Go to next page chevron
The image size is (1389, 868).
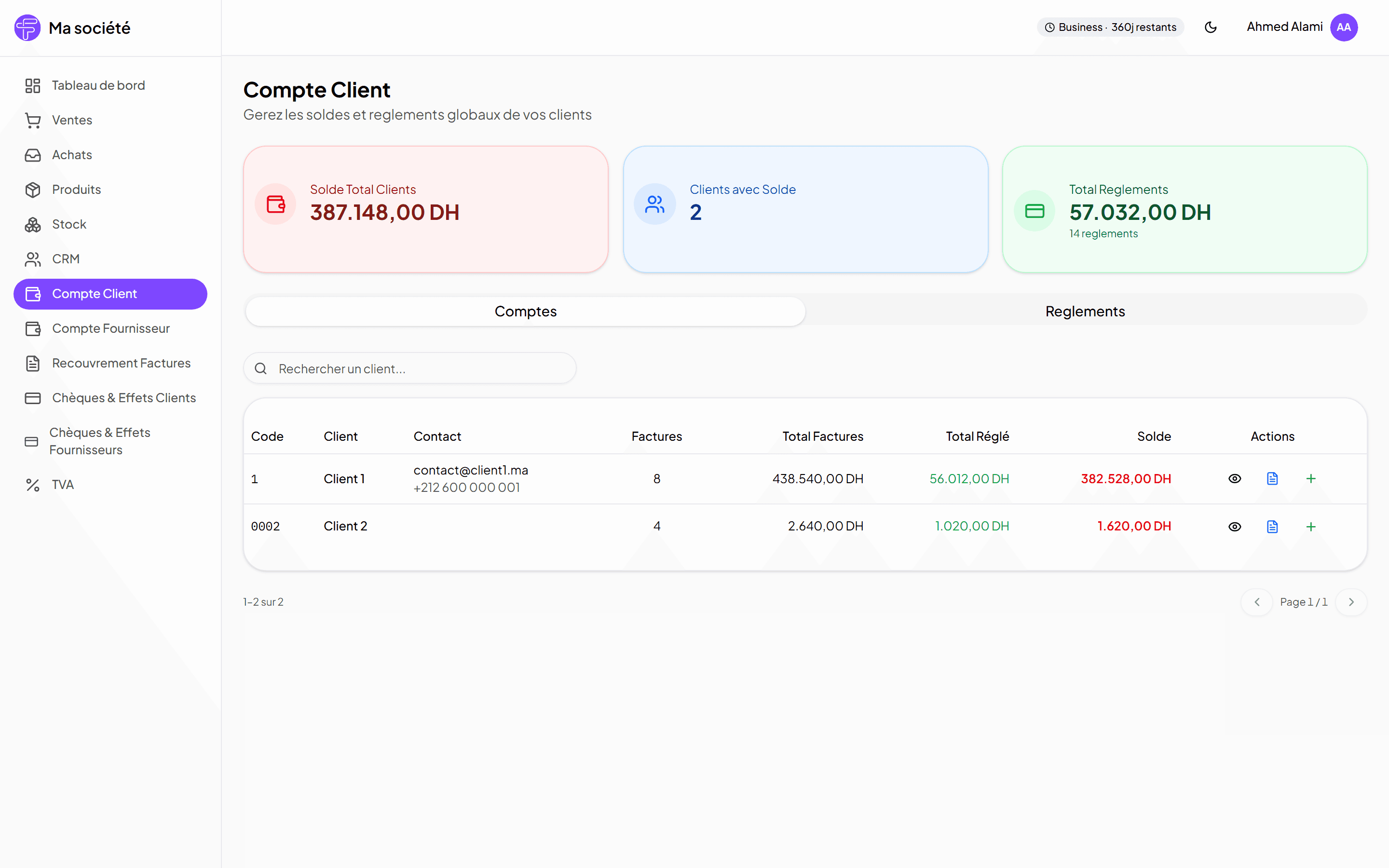point(1351,602)
